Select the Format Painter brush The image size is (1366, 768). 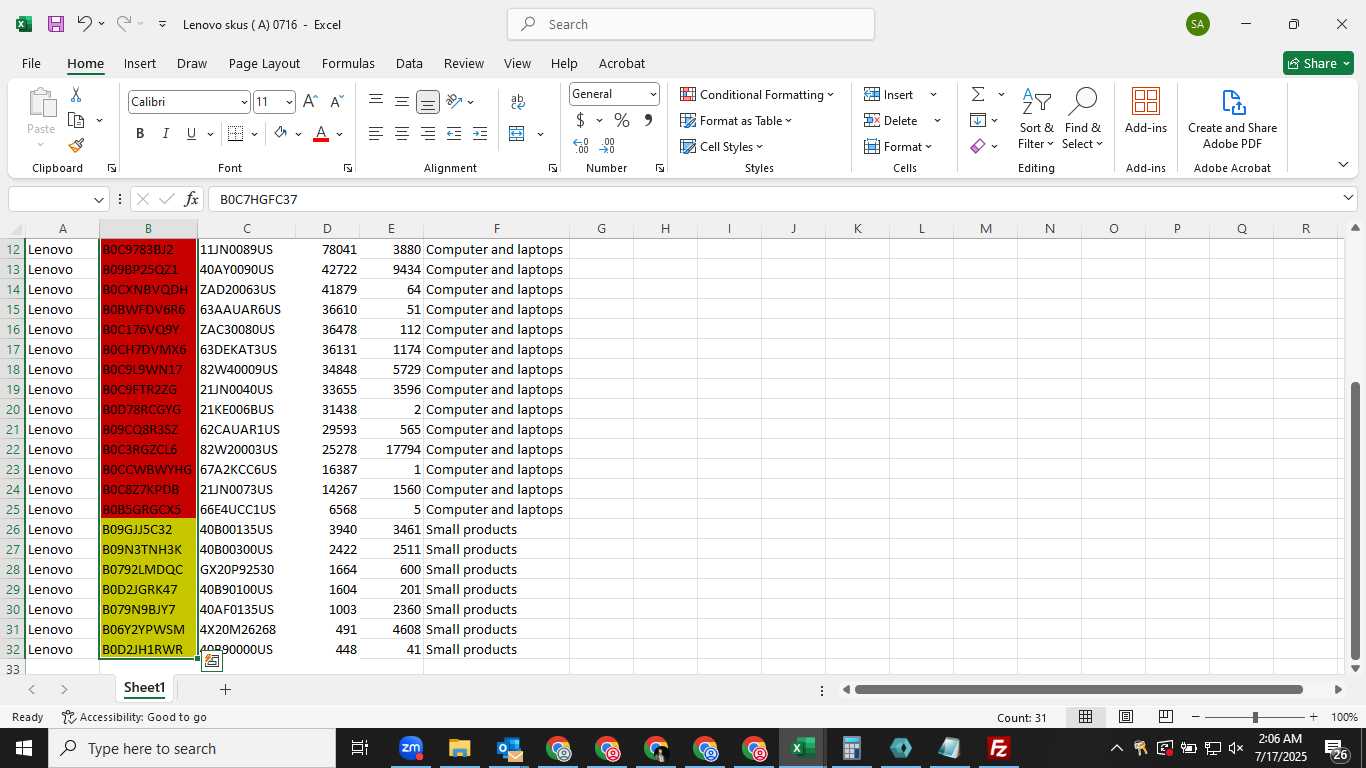click(76, 145)
